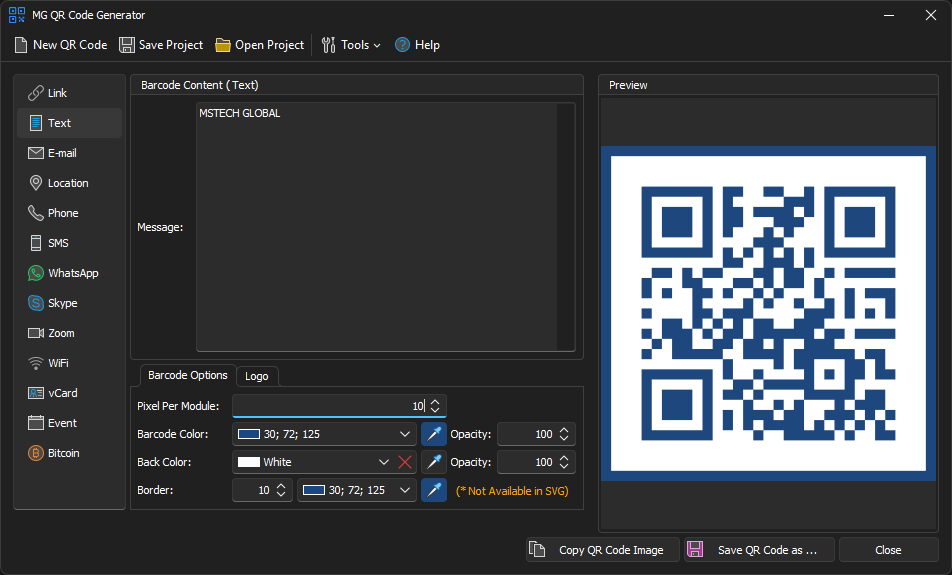Select the Text barcode type
This screenshot has height=575, width=952.
click(69, 123)
